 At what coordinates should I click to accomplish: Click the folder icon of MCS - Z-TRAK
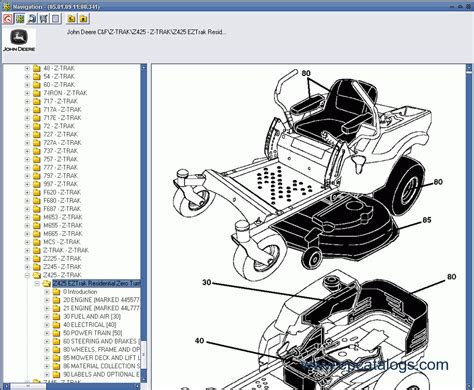[37, 242]
